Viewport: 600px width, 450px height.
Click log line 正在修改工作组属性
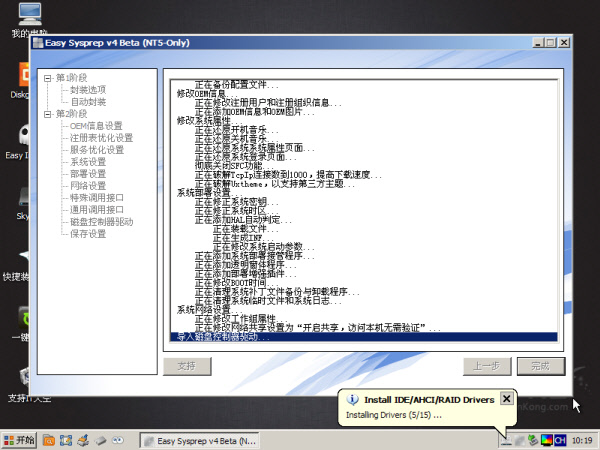(x=241, y=319)
